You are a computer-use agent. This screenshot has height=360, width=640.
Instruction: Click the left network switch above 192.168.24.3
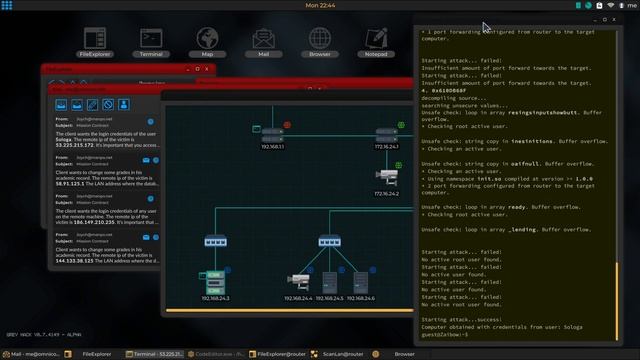click(216, 242)
